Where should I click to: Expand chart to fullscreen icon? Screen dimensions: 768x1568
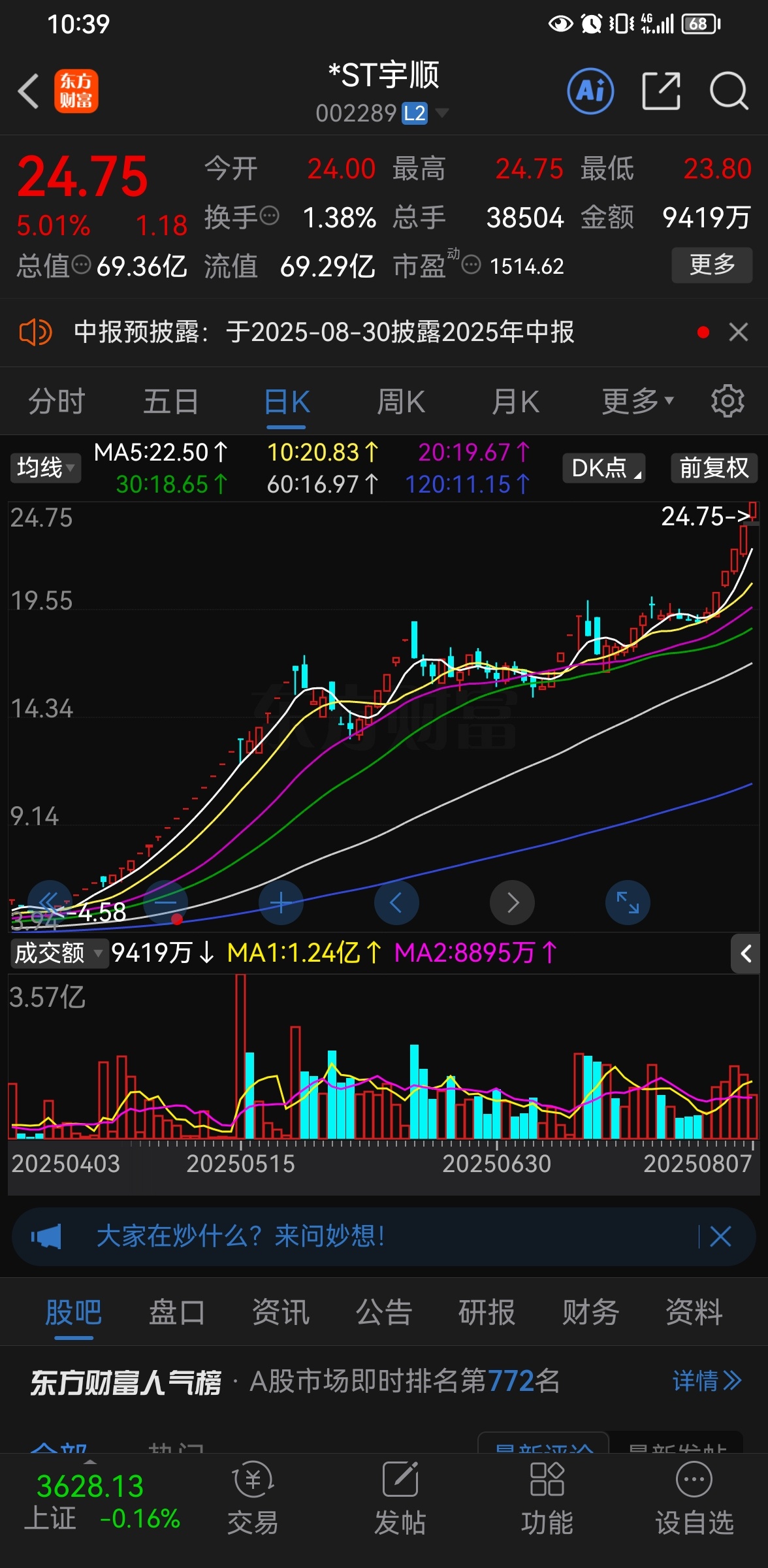pyautogui.click(x=628, y=902)
